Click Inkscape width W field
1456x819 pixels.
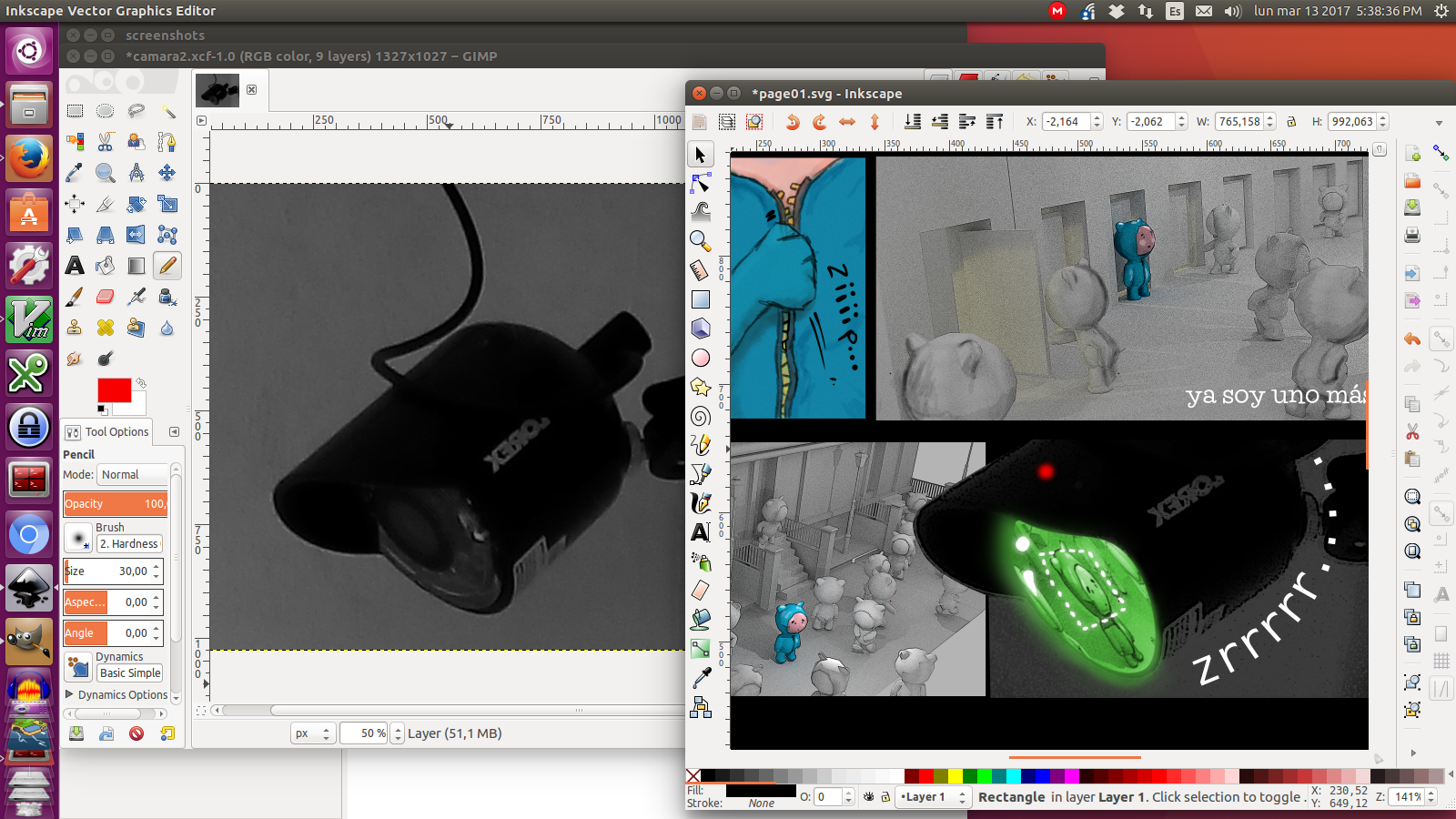[1240, 122]
